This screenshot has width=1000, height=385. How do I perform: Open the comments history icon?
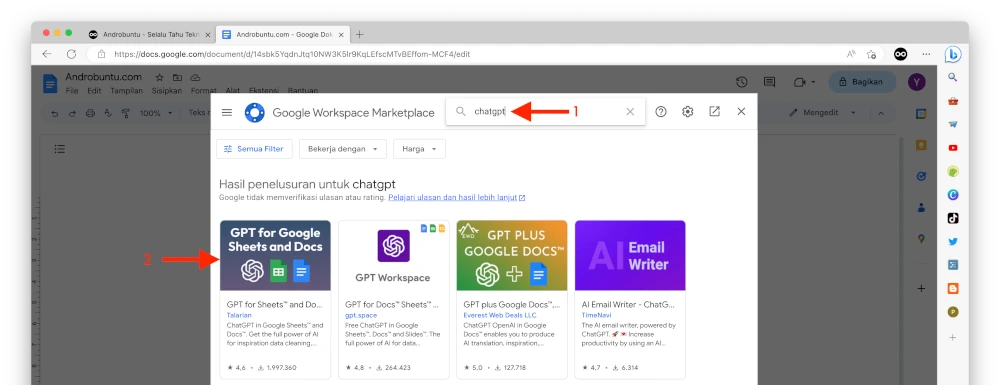click(x=770, y=82)
